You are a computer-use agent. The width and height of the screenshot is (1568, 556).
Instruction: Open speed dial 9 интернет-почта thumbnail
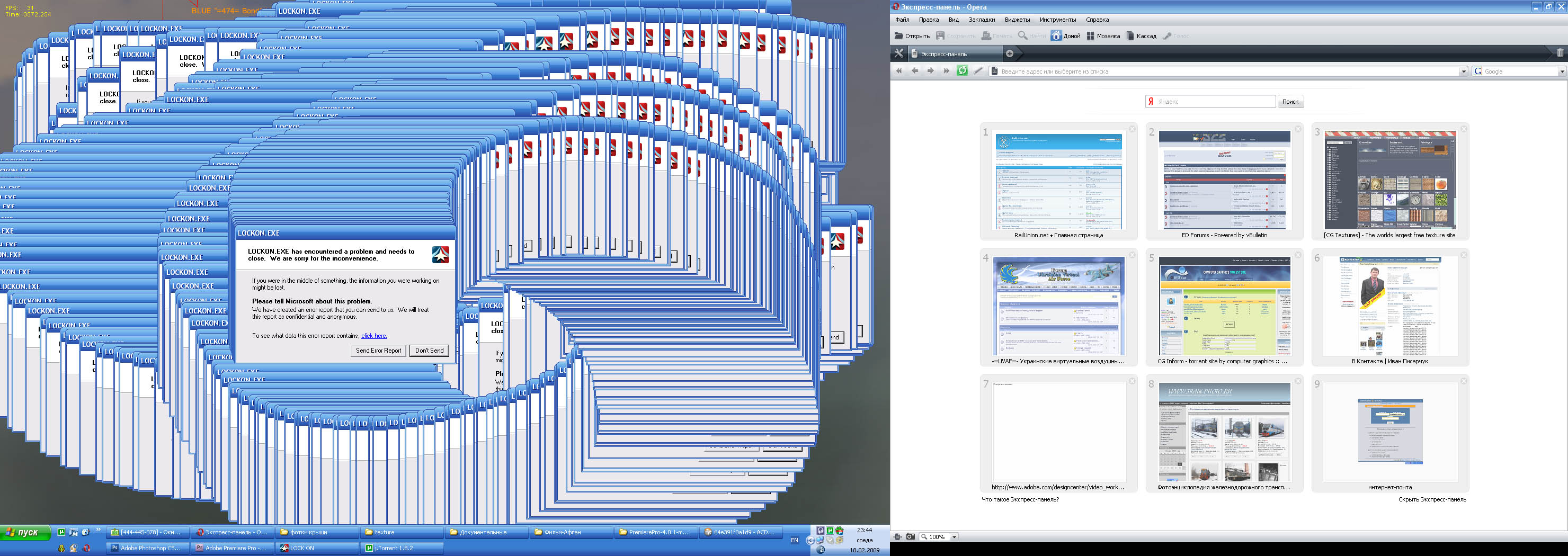[1390, 433]
